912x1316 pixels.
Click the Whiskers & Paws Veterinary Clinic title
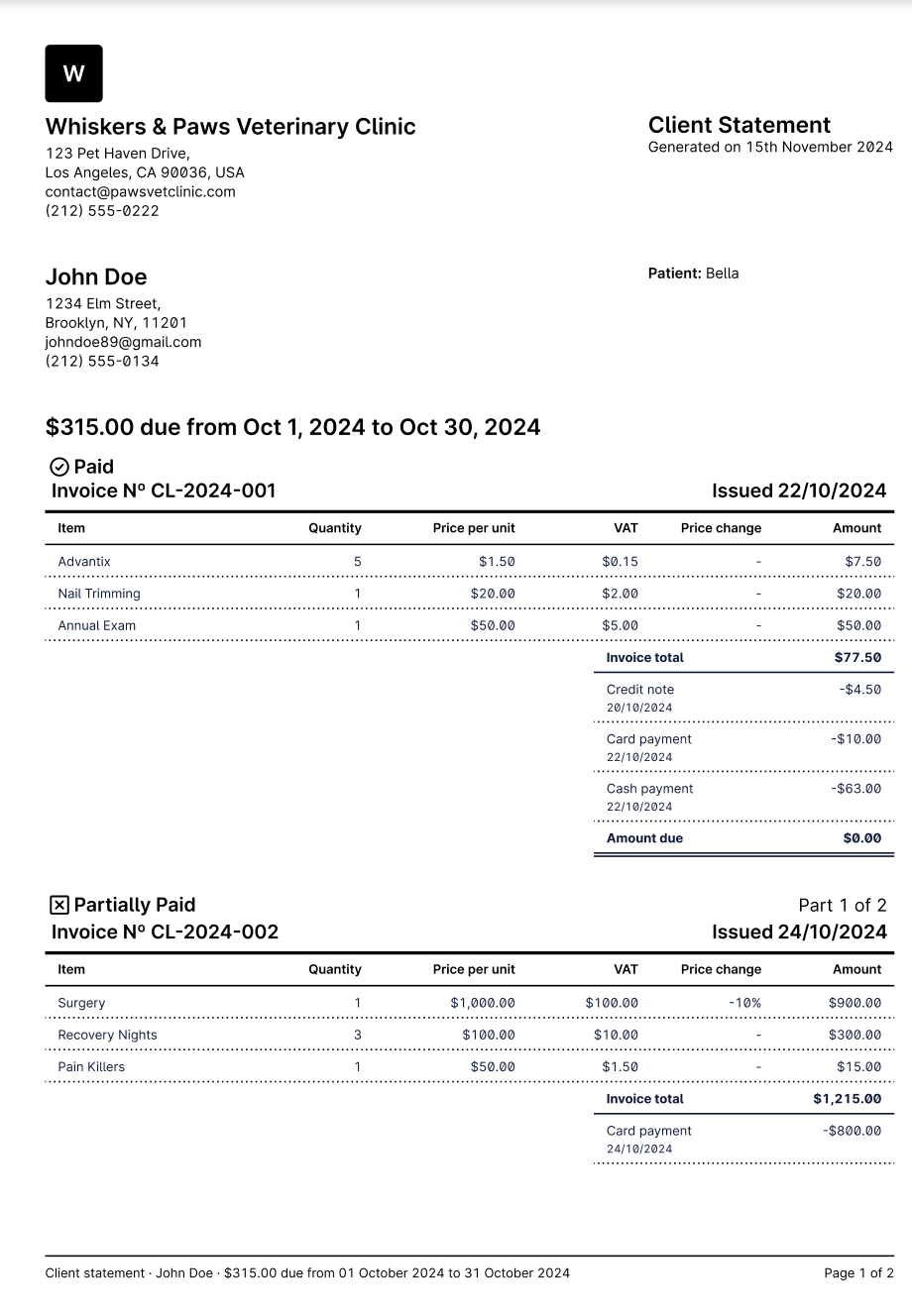tap(230, 127)
